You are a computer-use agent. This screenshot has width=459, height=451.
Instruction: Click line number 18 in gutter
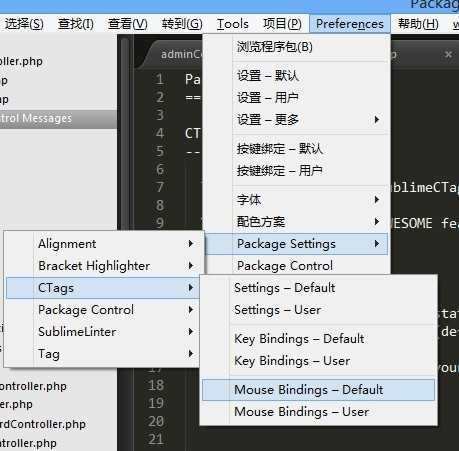(x=156, y=385)
